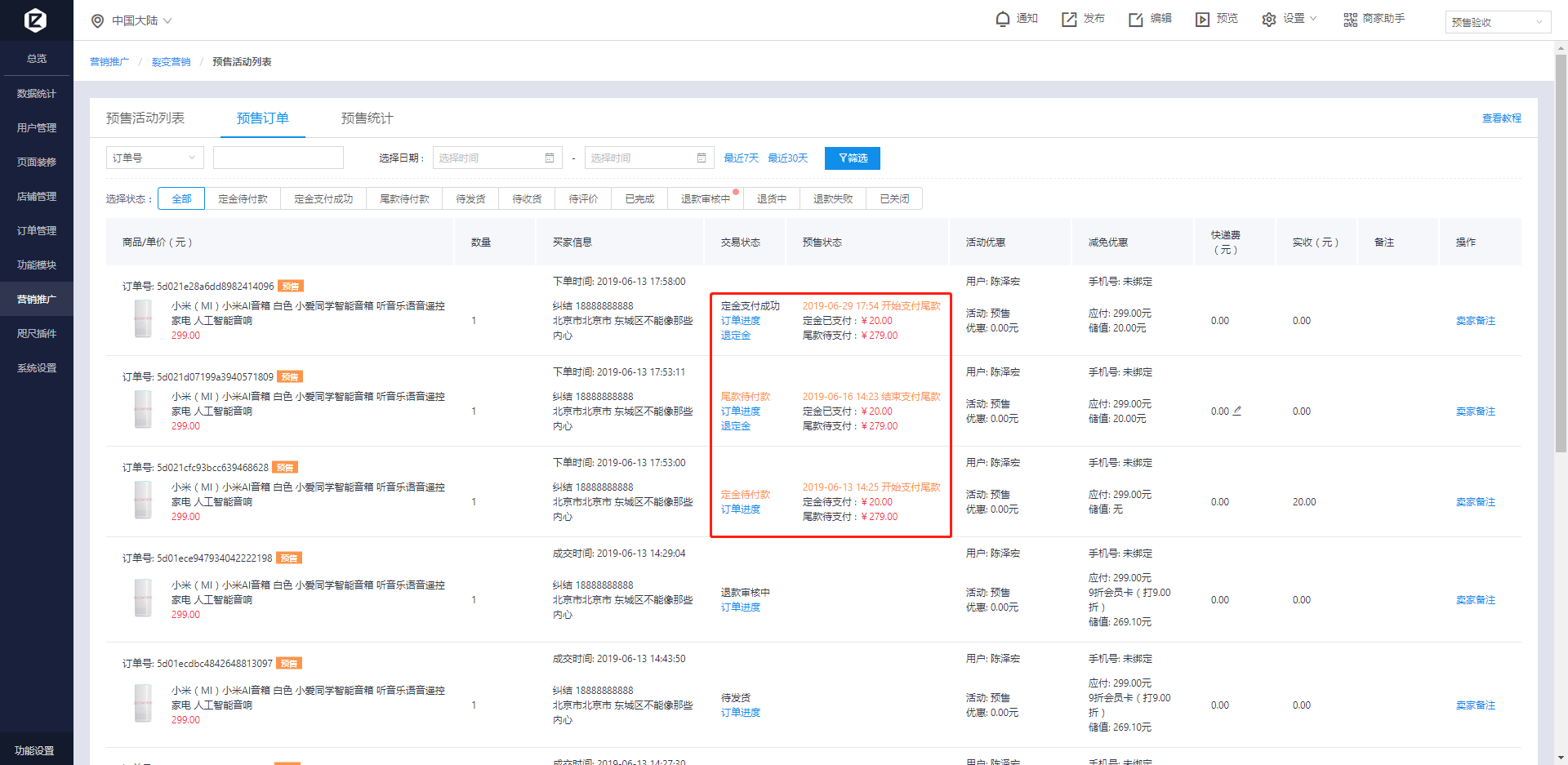
Task: Expand the 设置 menu chevron
Action: (1313, 19)
